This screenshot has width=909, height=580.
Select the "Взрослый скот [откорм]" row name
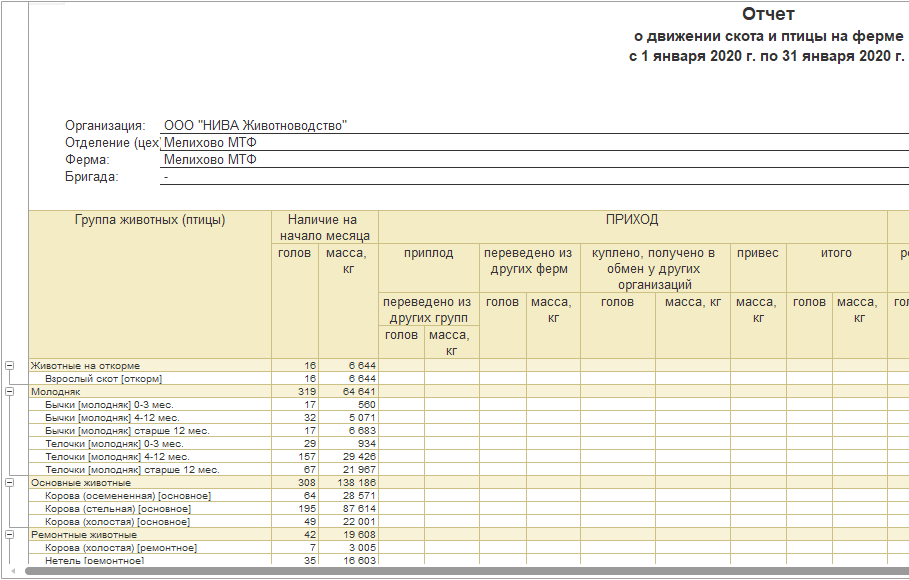[103, 379]
